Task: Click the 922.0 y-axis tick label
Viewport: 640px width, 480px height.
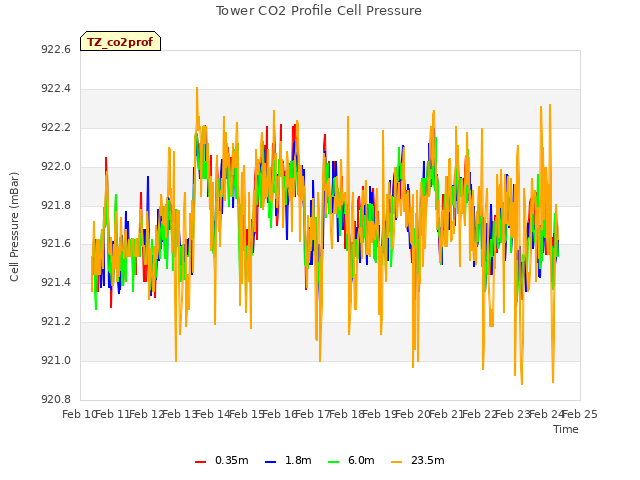Action: click(x=56, y=167)
